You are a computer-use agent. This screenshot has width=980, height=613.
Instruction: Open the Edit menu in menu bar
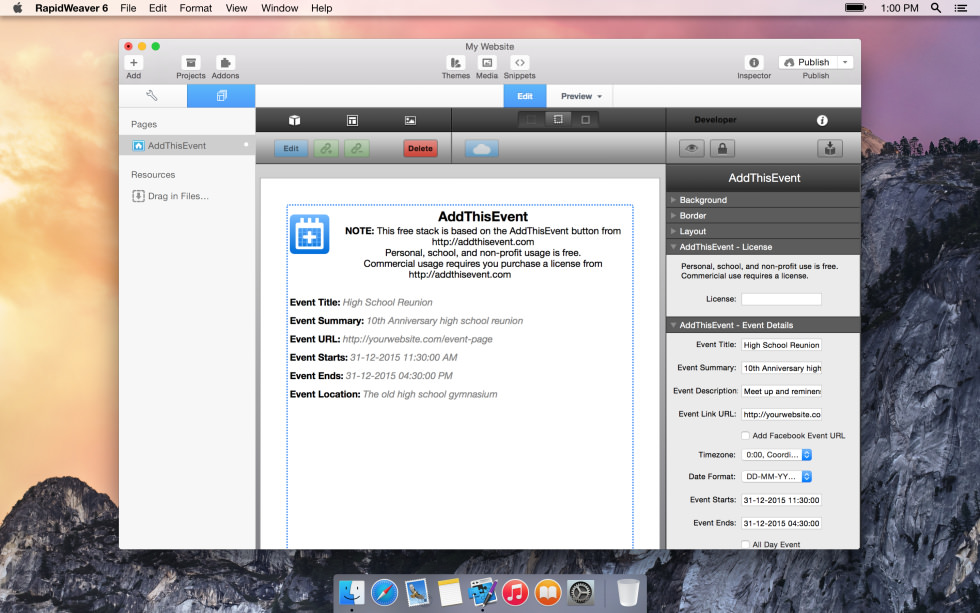tap(158, 8)
